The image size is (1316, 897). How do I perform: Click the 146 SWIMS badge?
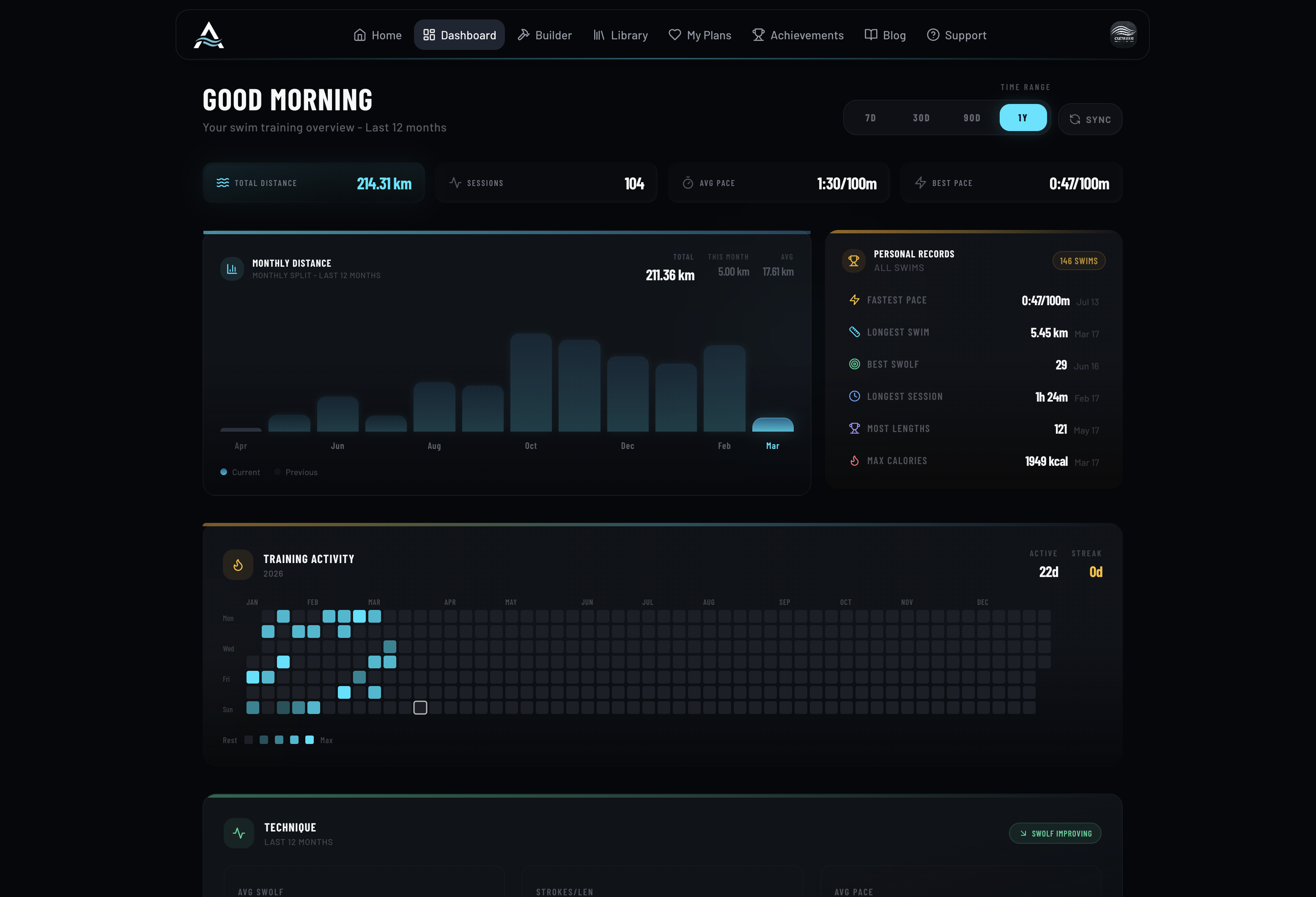(1079, 261)
